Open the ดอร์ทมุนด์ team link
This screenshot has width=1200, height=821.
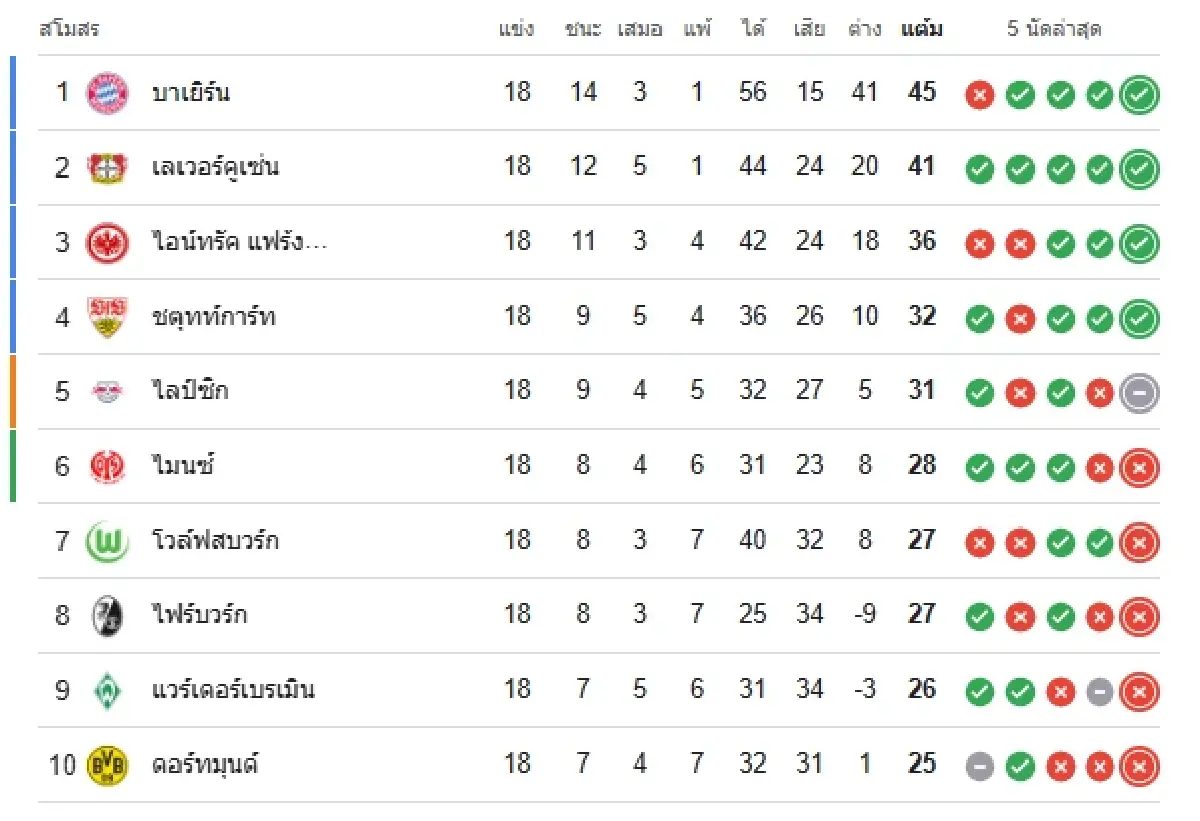tap(205, 766)
